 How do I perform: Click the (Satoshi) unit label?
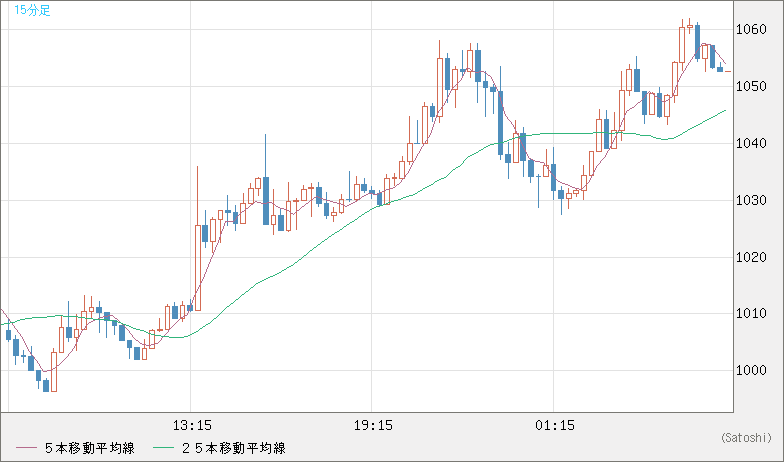pyautogui.click(x=746, y=438)
